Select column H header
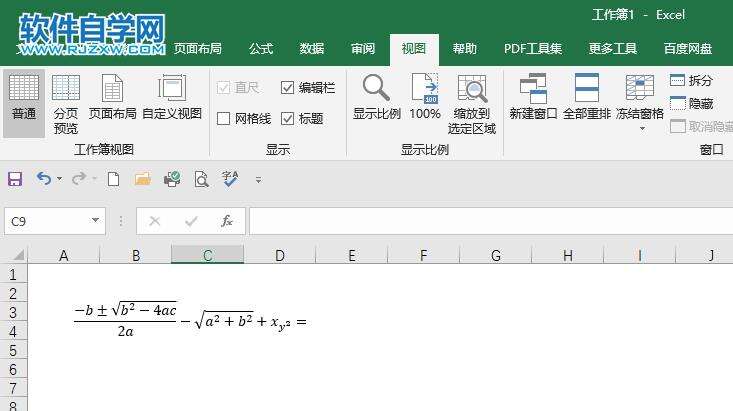733x411 pixels. pos(568,255)
